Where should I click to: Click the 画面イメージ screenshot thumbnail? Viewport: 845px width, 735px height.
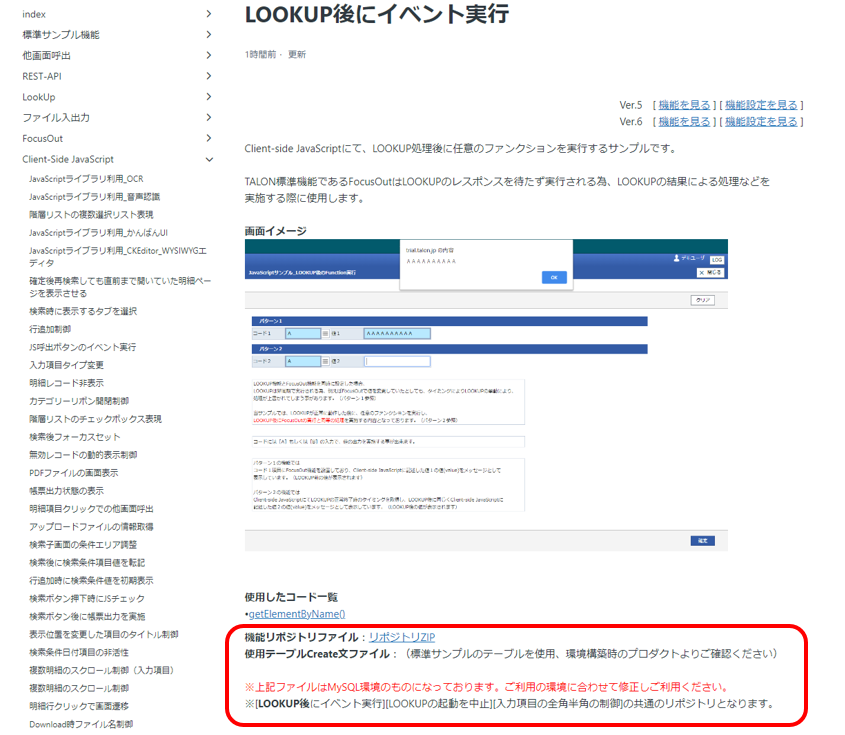point(486,395)
